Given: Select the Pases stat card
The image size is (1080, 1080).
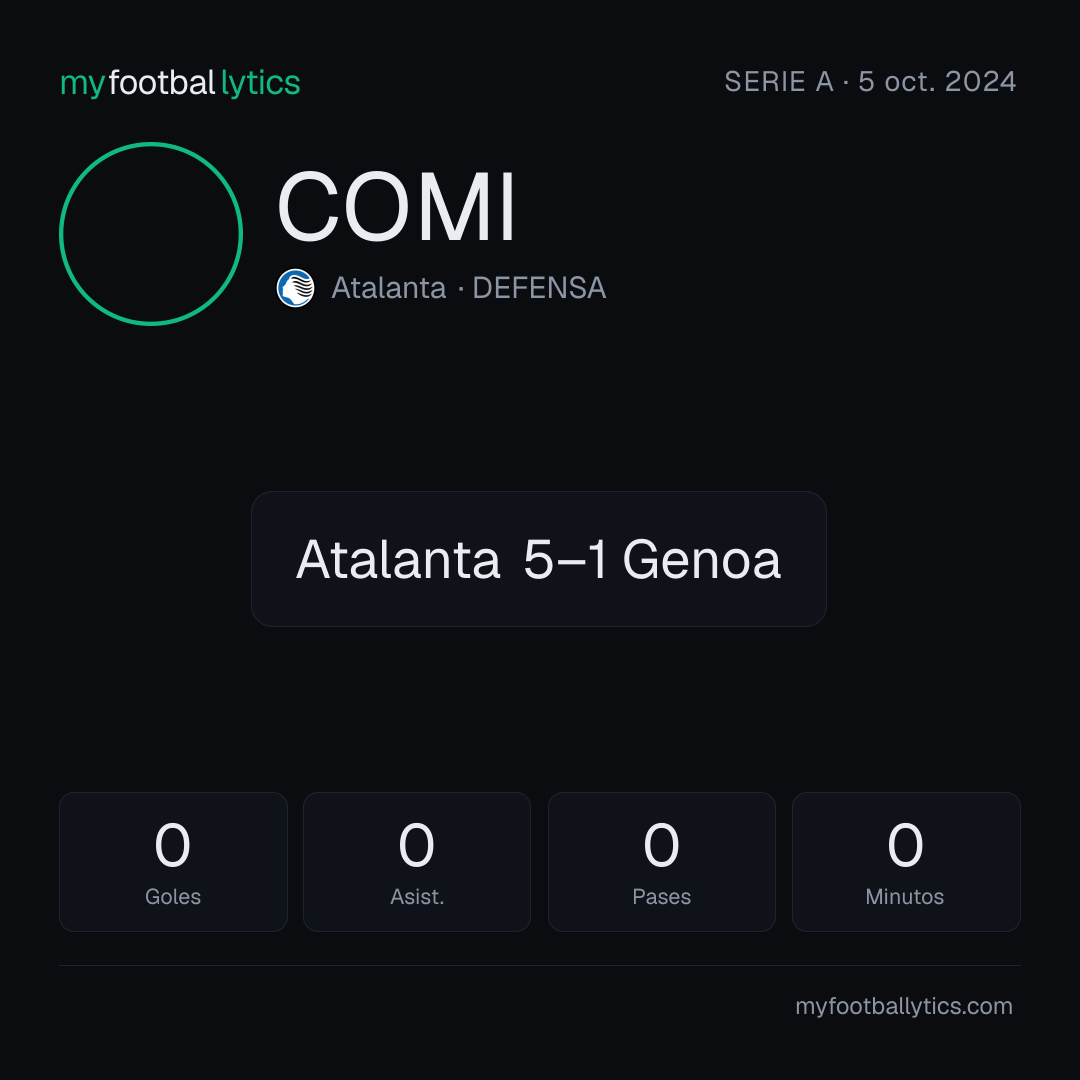Looking at the screenshot, I should click(x=661, y=862).
